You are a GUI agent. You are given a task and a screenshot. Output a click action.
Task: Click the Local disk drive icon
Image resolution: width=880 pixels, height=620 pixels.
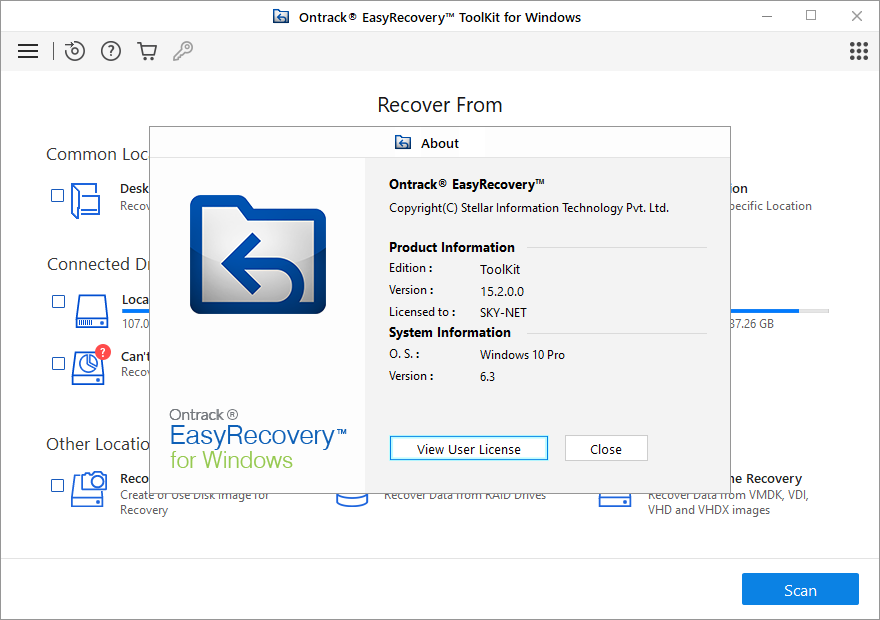coord(92,311)
